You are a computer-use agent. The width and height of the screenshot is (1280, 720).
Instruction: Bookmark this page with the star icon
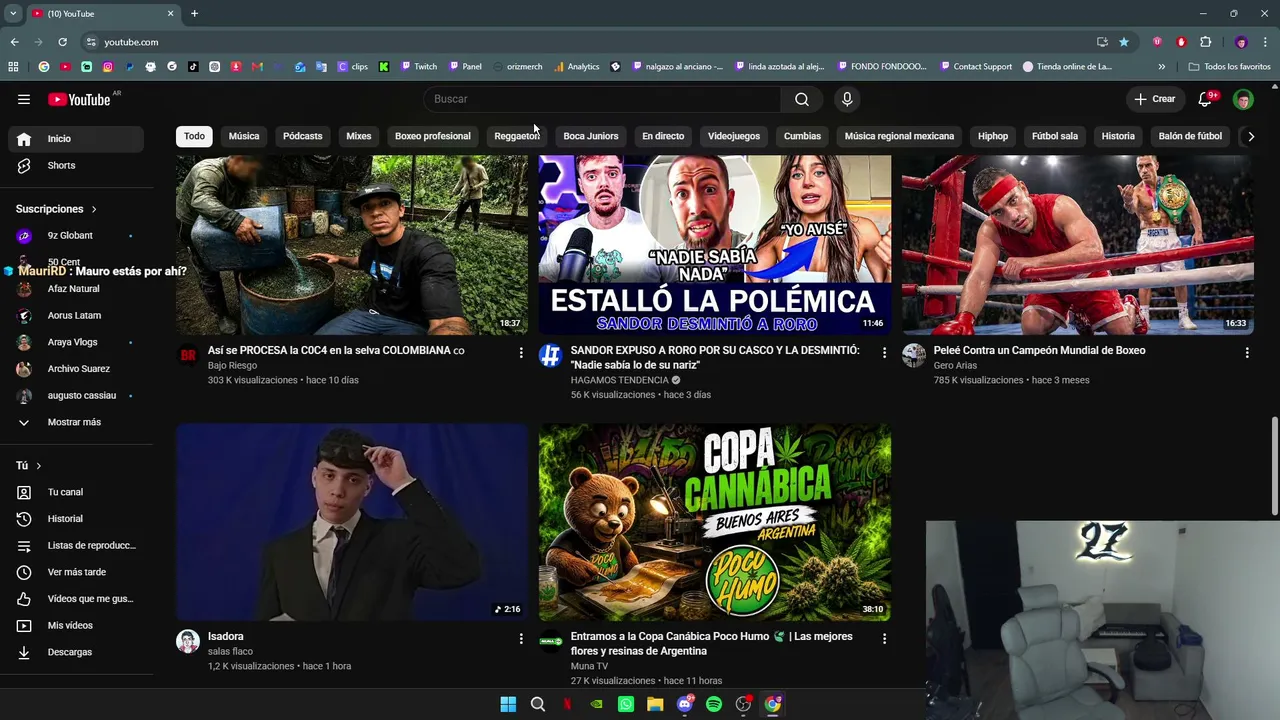(x=1124, y=42)
